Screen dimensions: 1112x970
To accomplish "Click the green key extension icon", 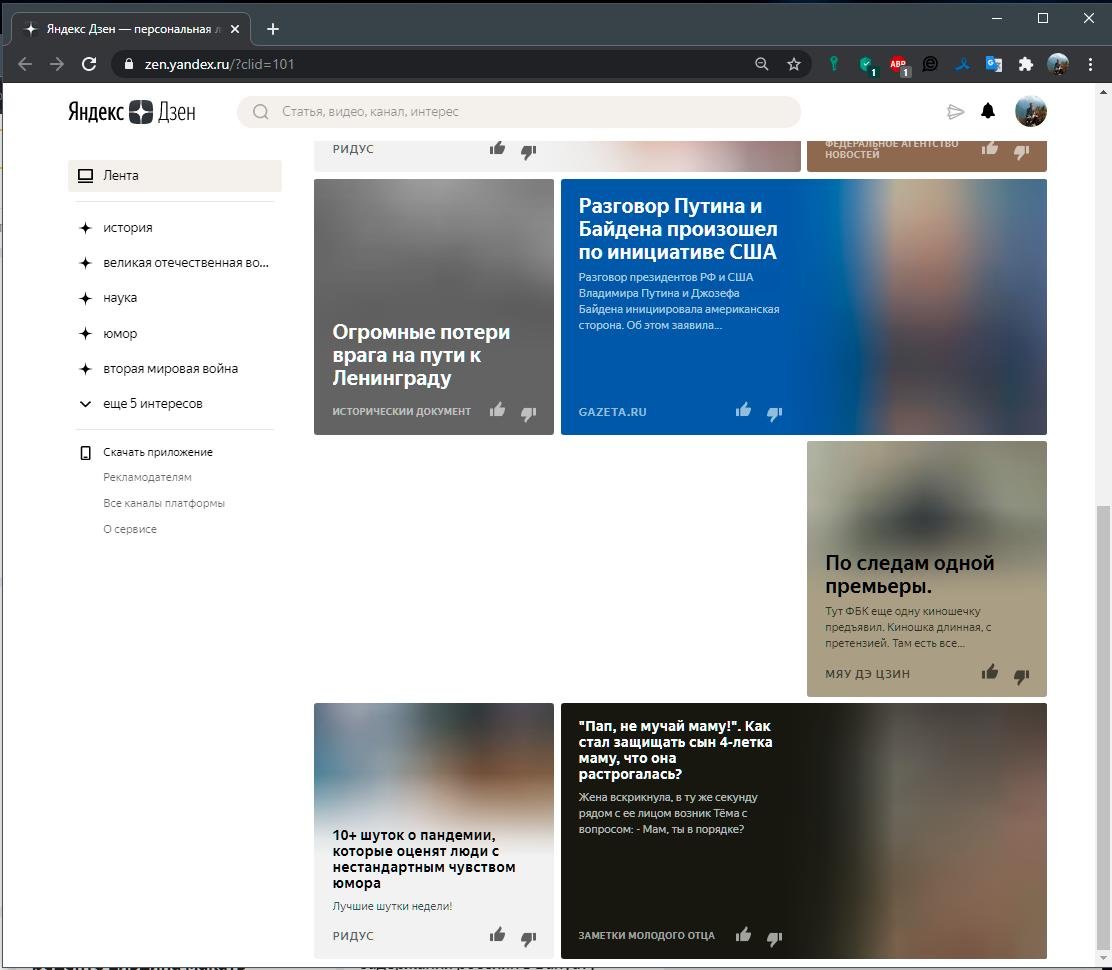I will 834,64.
